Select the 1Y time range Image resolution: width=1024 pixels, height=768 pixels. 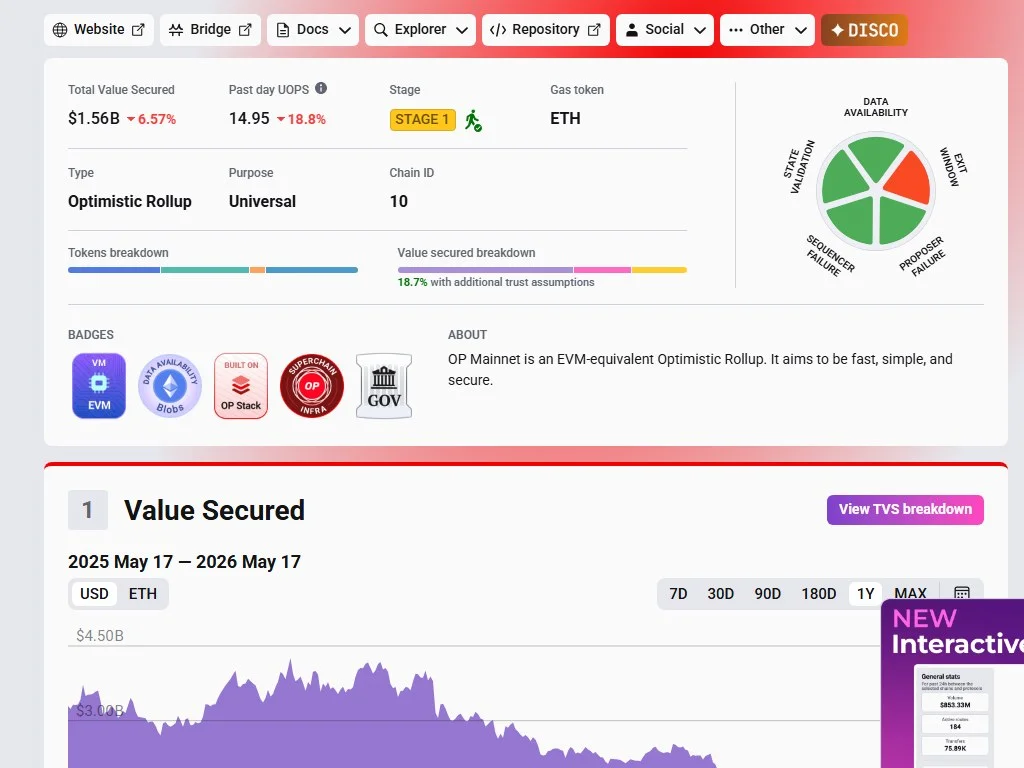[x=865, y=594]
